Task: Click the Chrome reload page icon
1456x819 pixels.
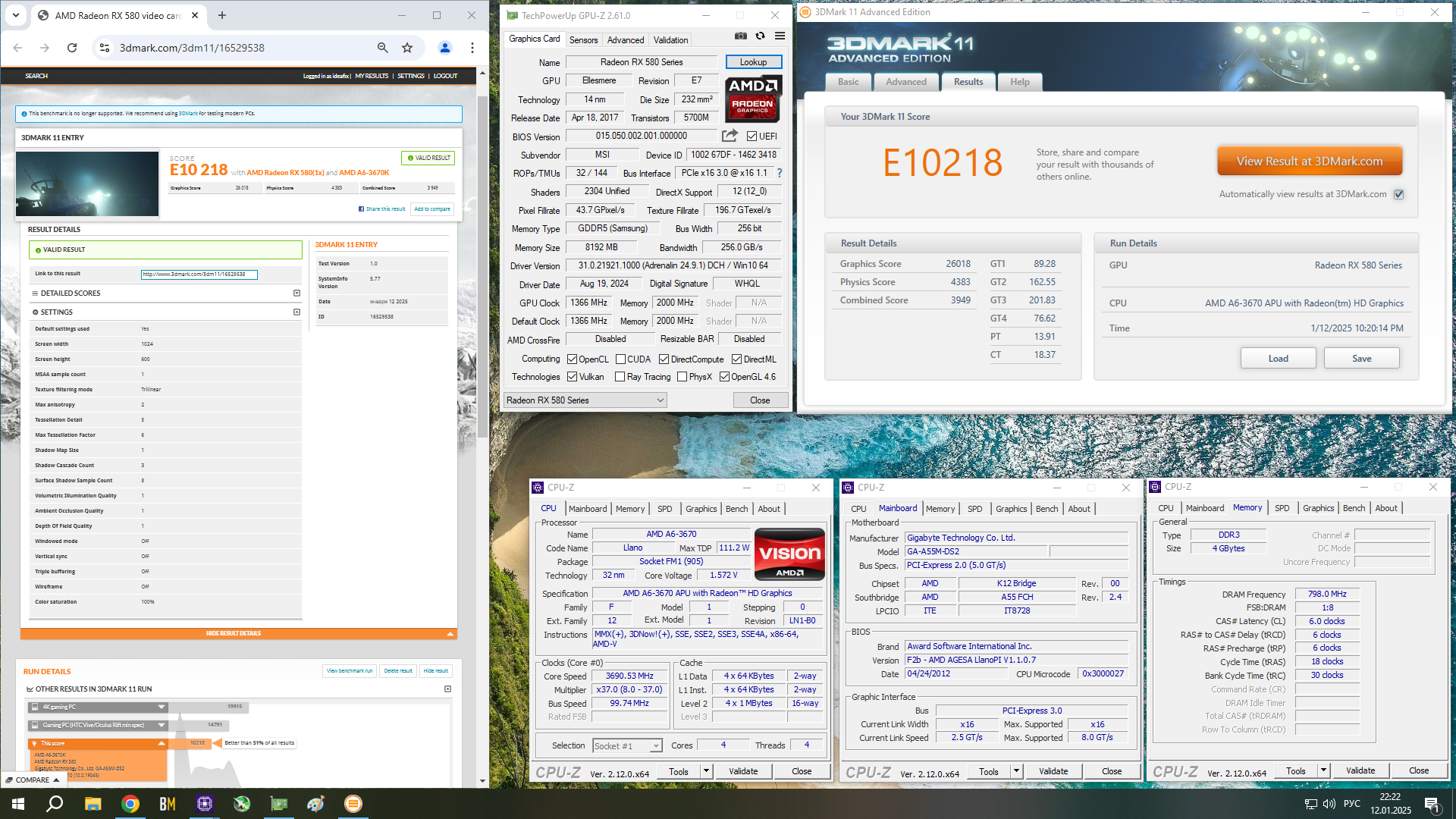Action: (x=72, y=48)
